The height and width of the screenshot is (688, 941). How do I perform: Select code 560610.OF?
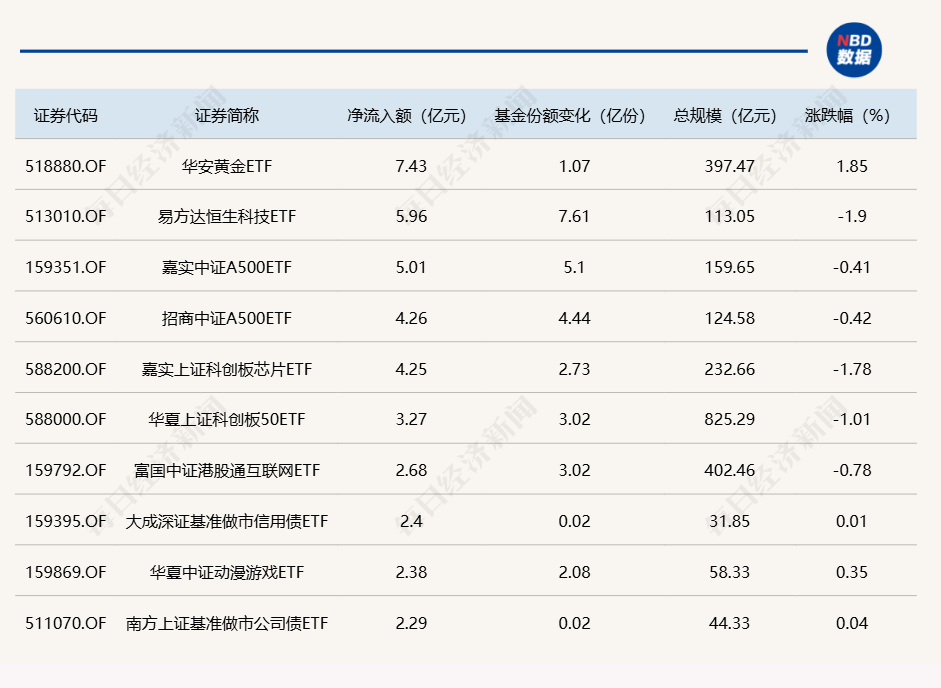tap(65, 318)
